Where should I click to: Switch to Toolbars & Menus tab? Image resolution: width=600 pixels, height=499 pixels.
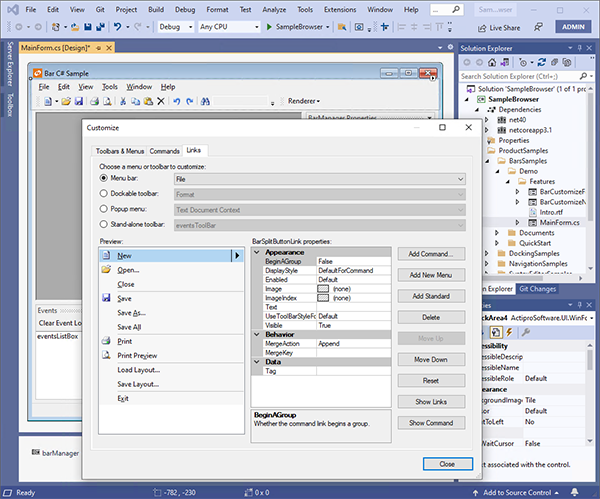[x=120, y=151]
